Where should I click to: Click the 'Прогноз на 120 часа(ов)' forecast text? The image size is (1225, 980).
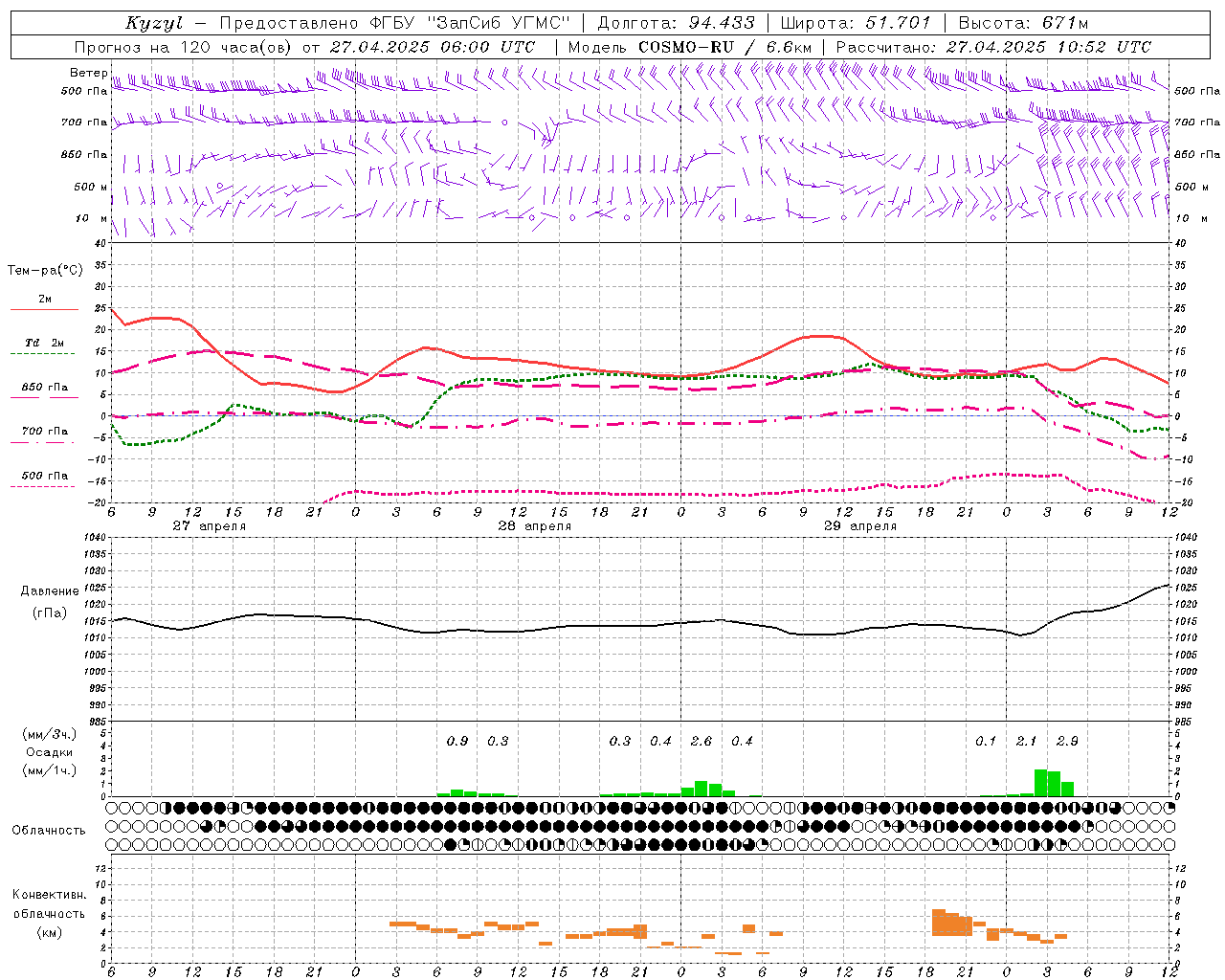[x=185, y=47]
